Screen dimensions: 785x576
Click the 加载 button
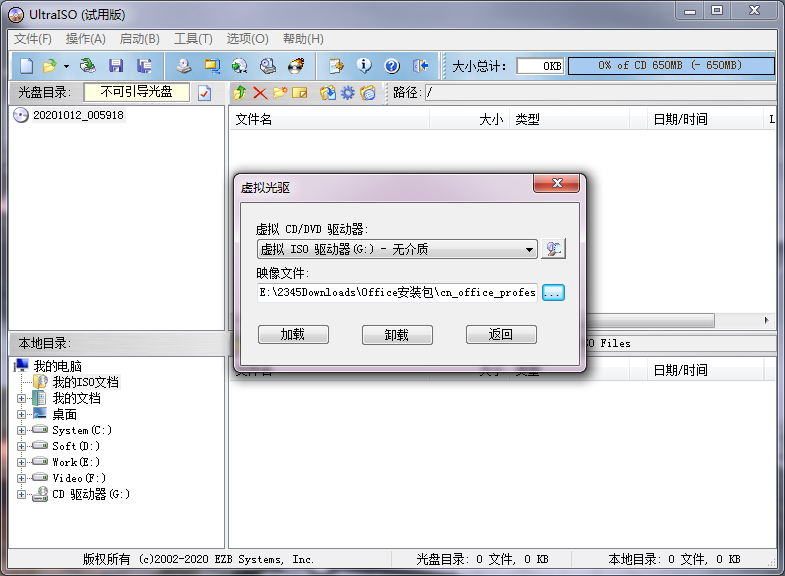(x=293, y=334)
